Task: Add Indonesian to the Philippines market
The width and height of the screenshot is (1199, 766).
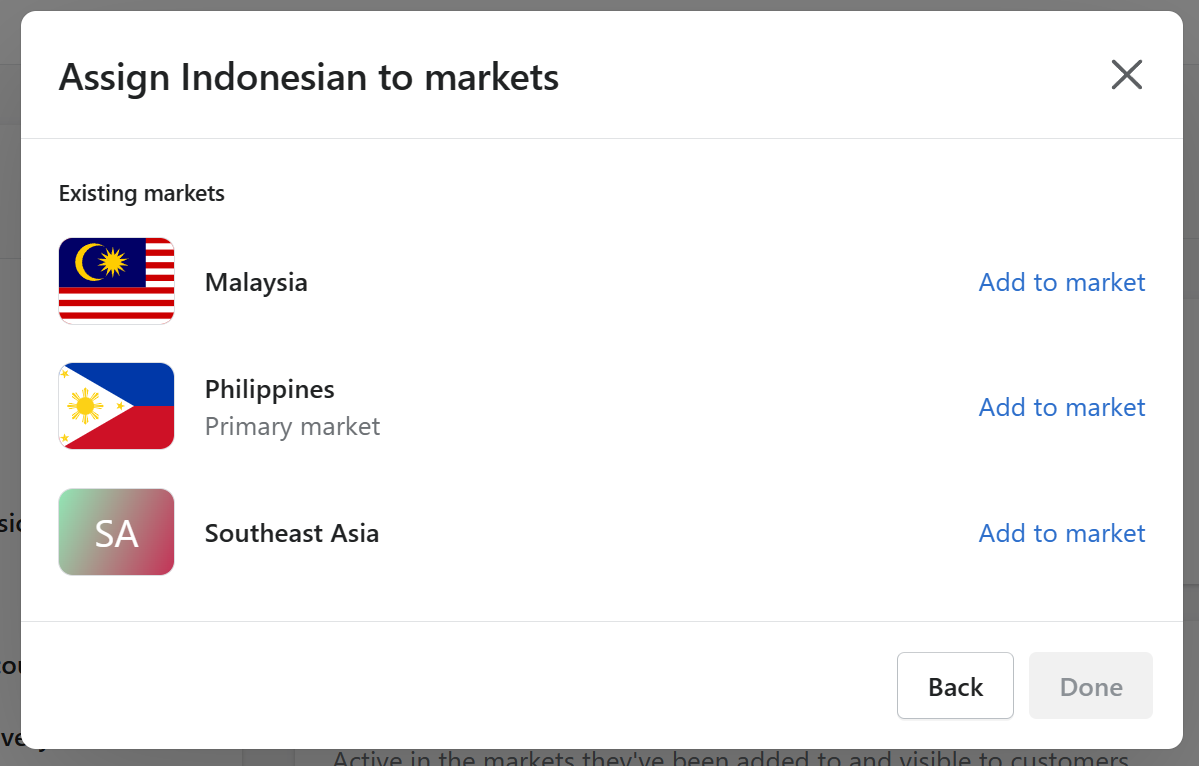Action: coord(1061,407)
